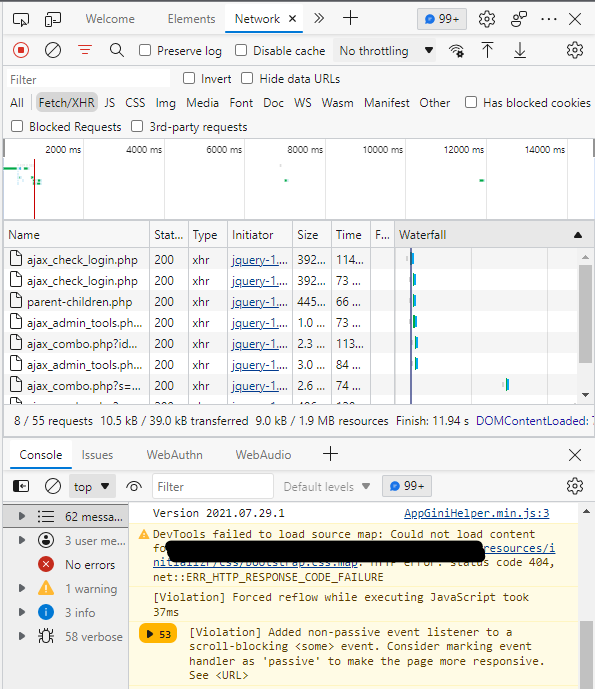The image size is (595, 689).
Task: Click the red marker in overview timeline
Action: [34, 189]
